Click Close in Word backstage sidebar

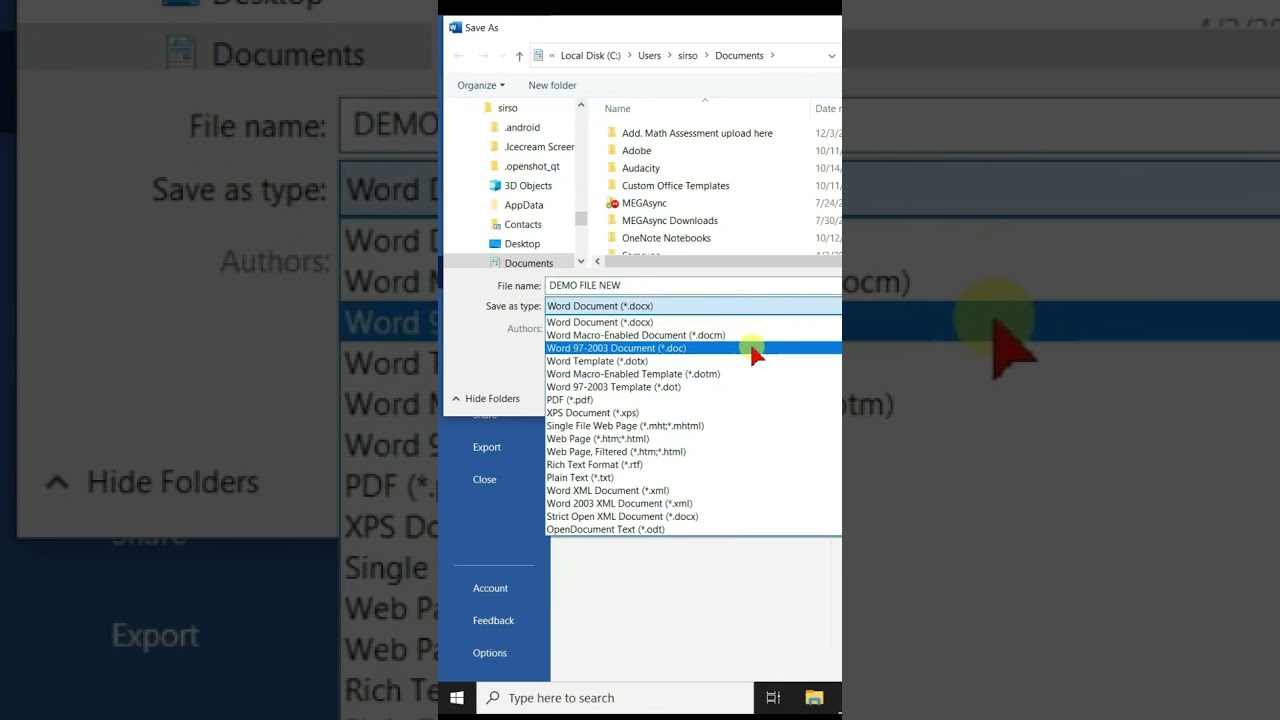point(484,479)
